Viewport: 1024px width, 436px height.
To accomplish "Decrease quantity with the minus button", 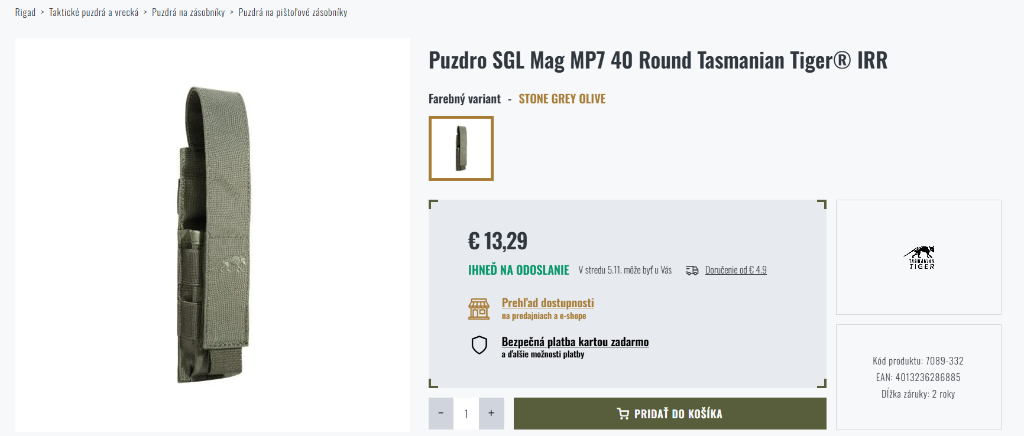I will (441, 414).
